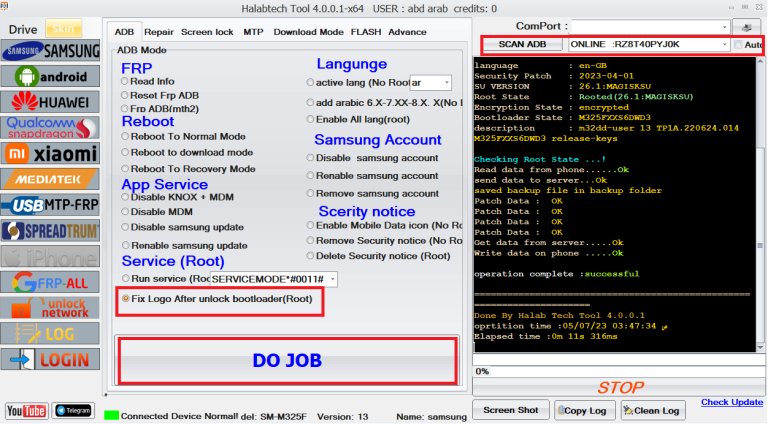Open the Xiaomi section

(x=50, y=154)
